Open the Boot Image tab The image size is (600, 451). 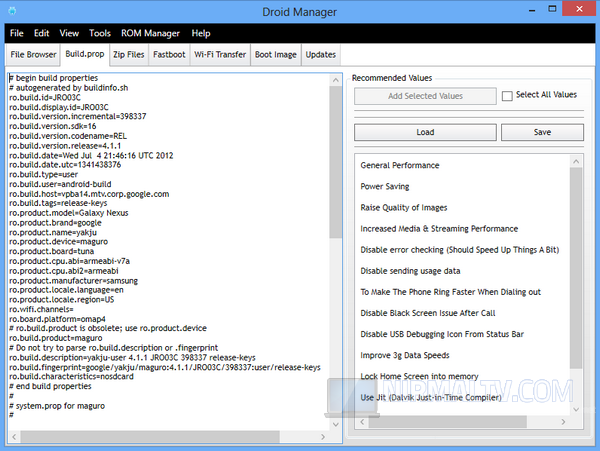(276, 55)
